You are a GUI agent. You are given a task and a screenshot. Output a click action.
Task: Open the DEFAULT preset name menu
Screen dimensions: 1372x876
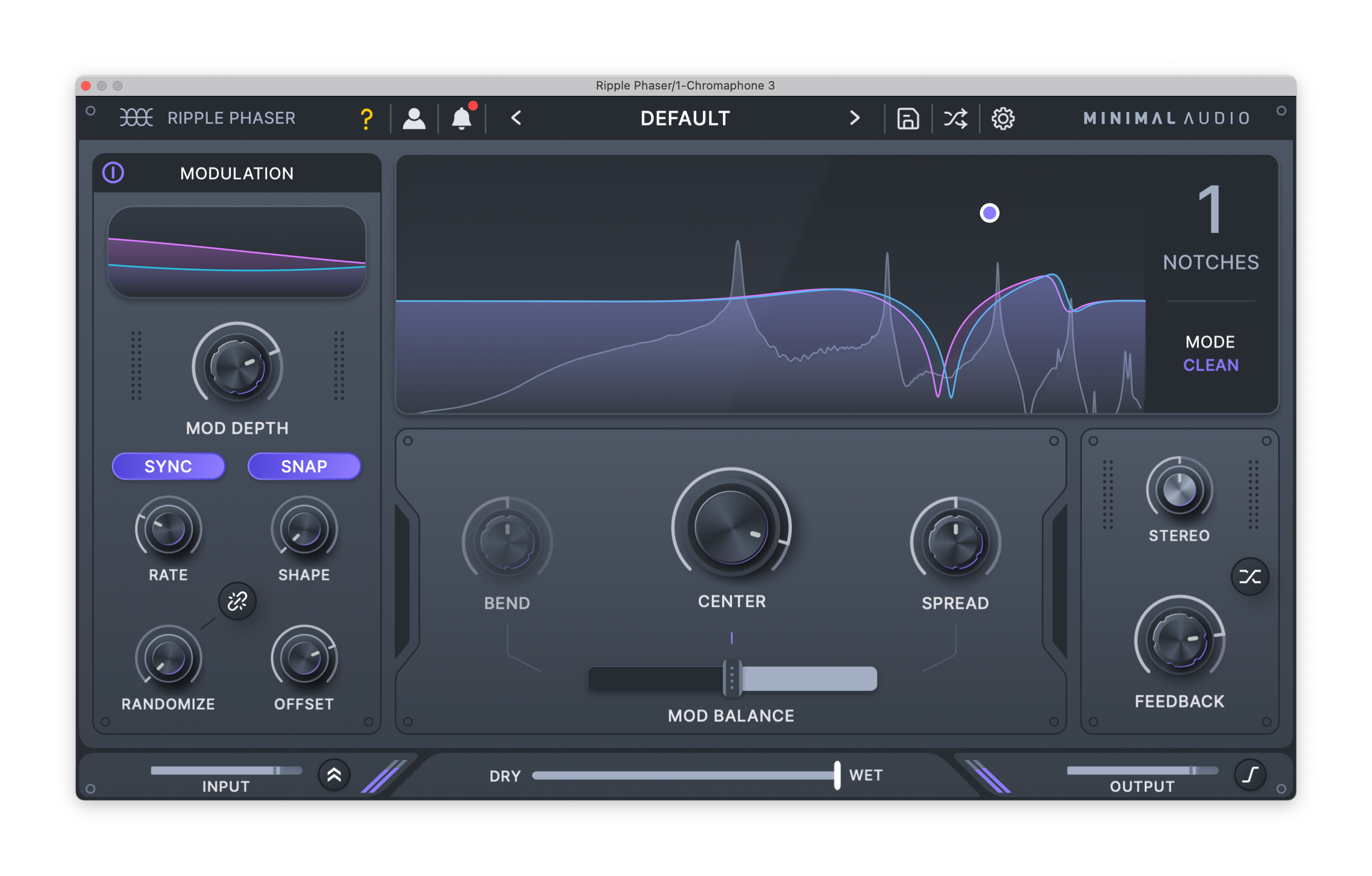click(685, 119)
